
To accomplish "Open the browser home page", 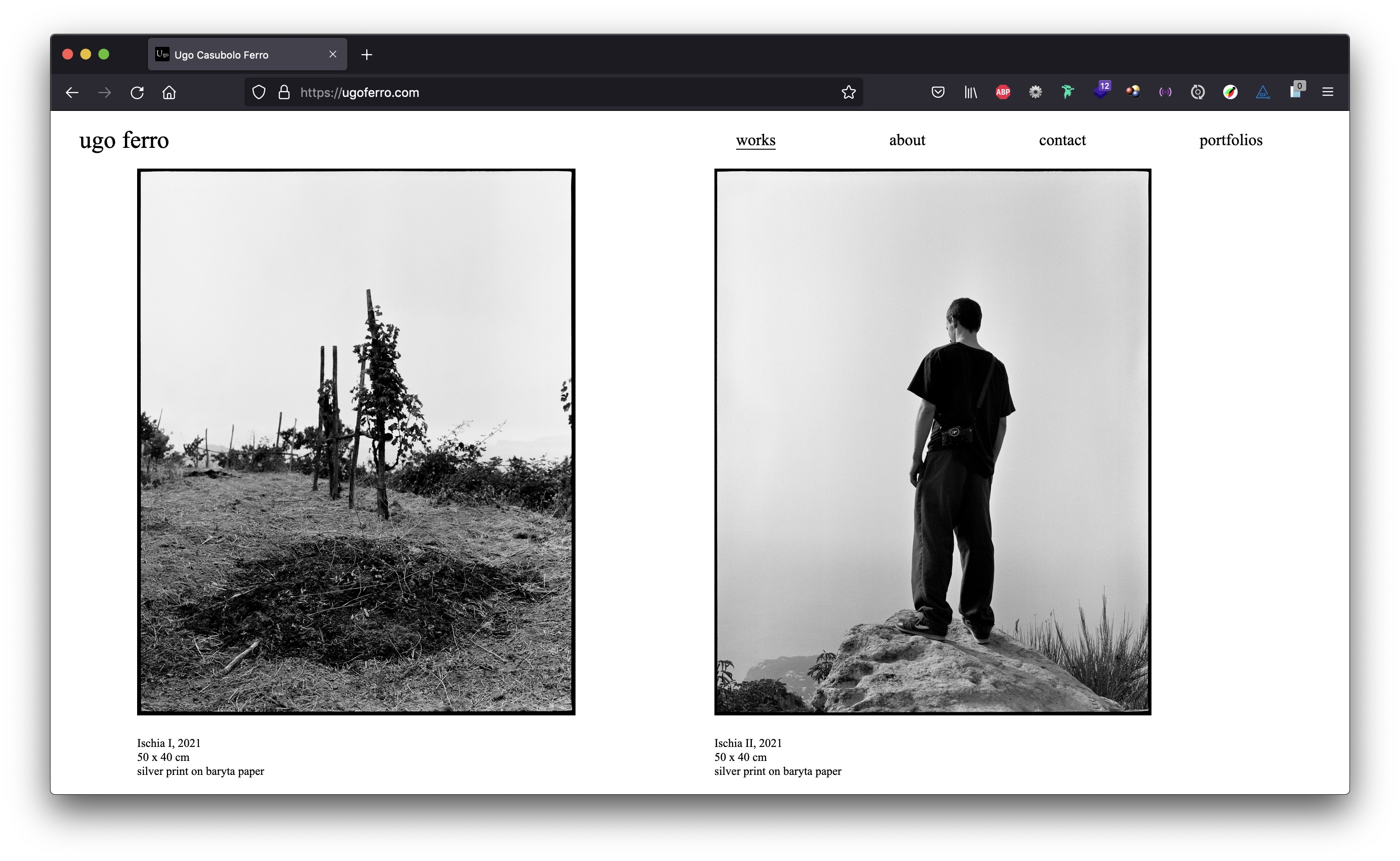I will click(169, 92).
